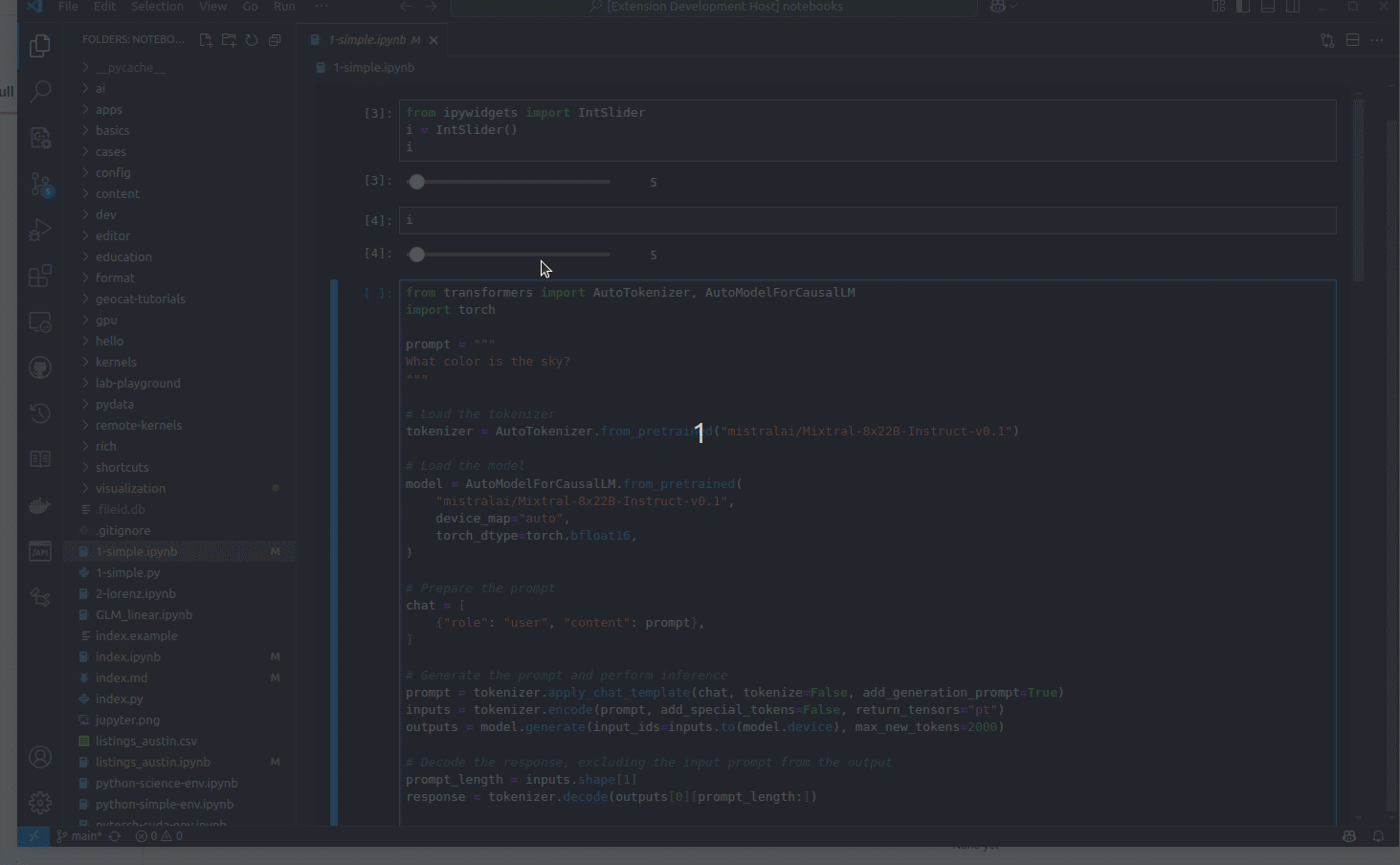
Task: Click the main* branch in status bar
Action: 78,836
